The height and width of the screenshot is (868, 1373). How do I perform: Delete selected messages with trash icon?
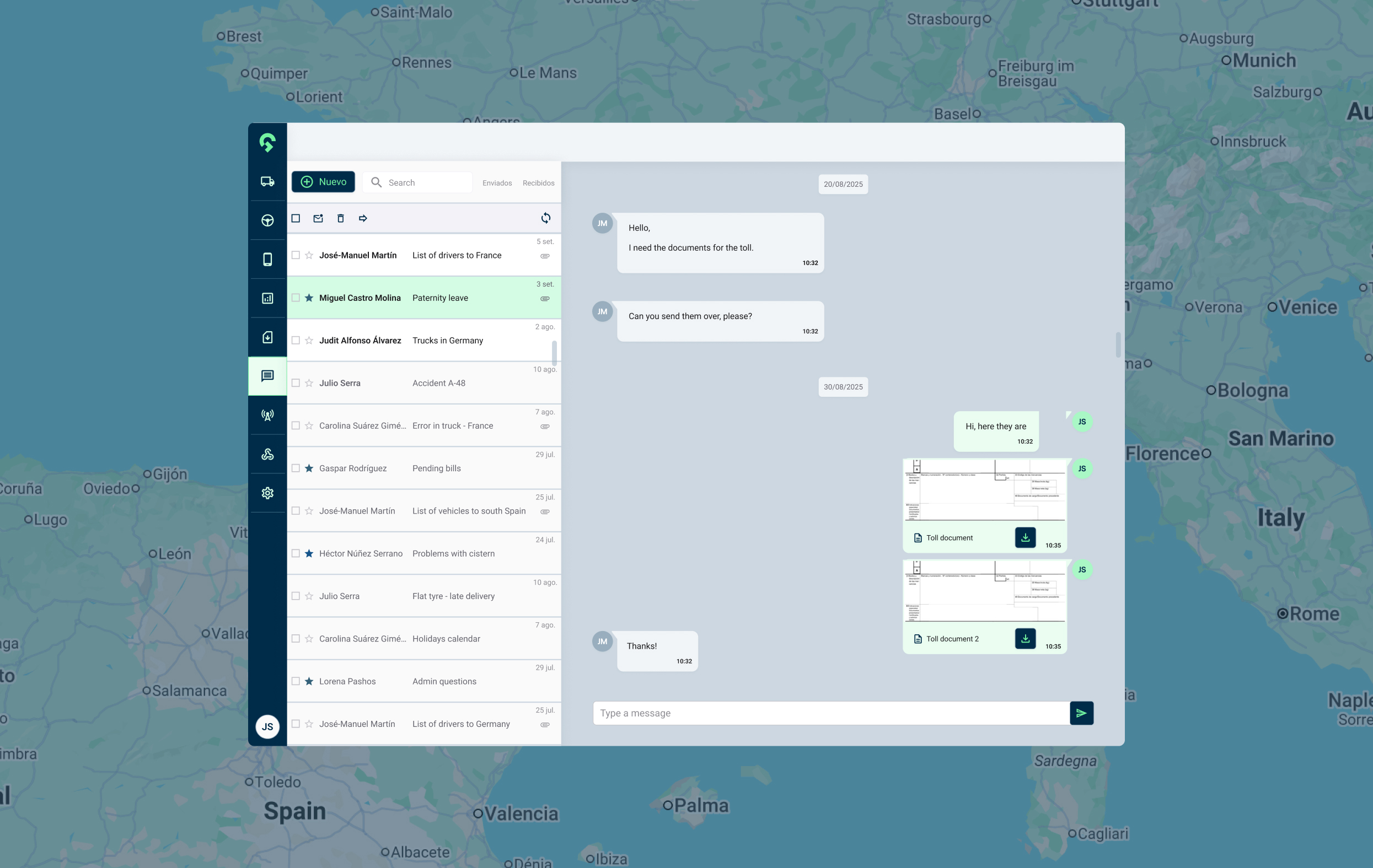(x=340, y=218)
